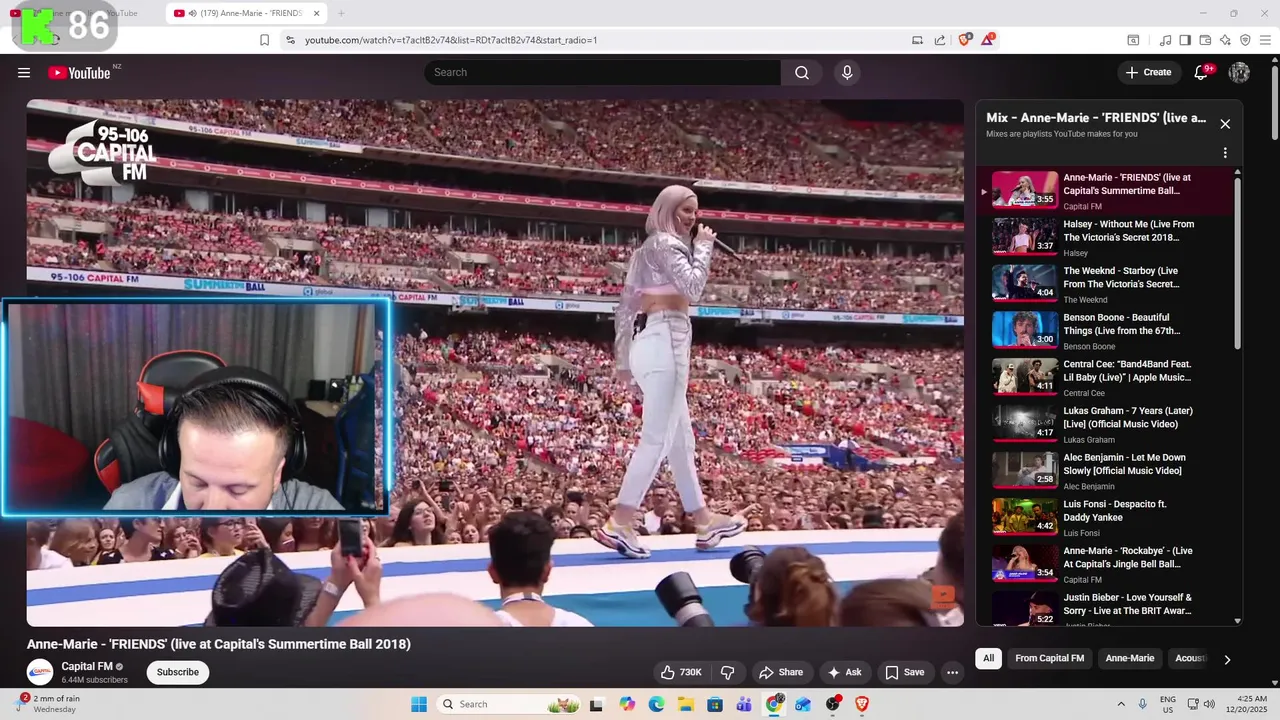Open Microsoft Edge from taskbar

656,704
